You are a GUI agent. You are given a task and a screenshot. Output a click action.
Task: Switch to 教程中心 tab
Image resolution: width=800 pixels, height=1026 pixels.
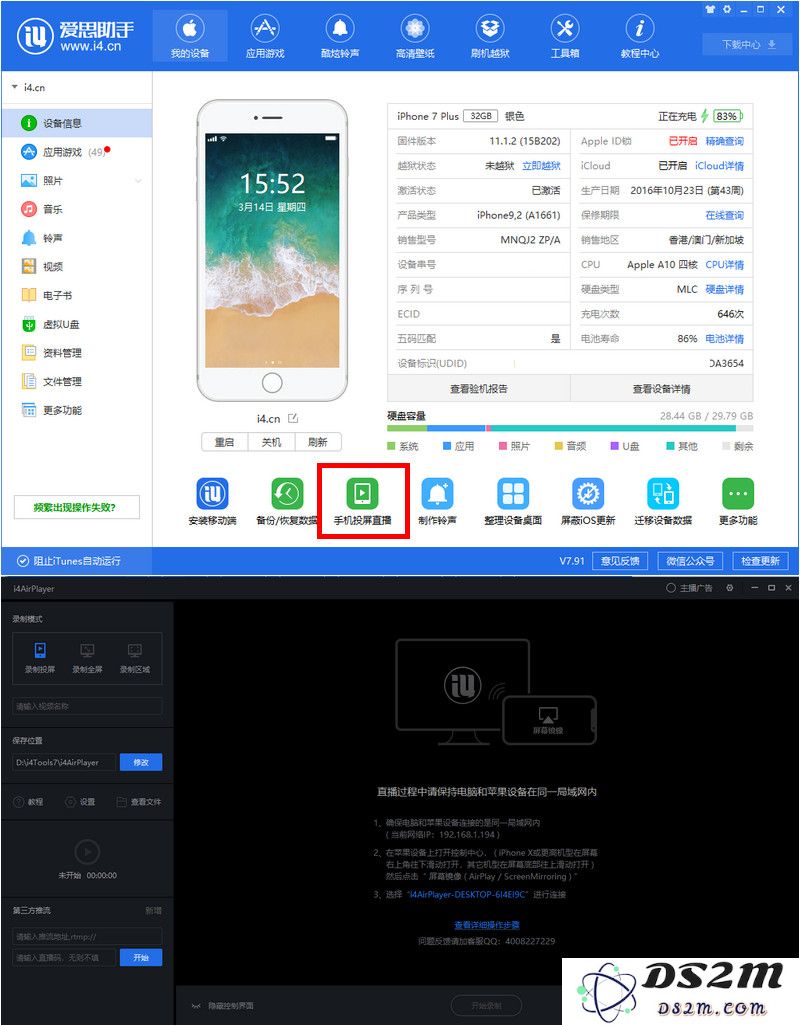tap(640, 36)
